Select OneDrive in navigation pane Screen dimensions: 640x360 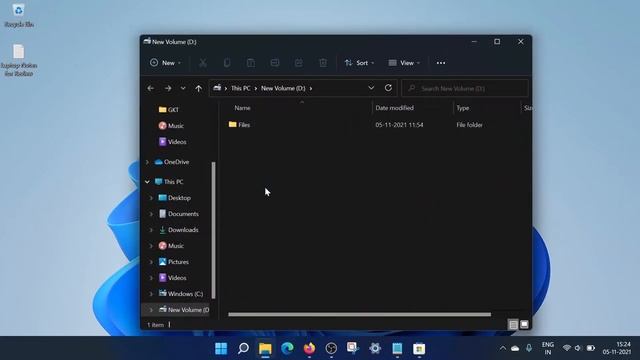click(172, 162)
